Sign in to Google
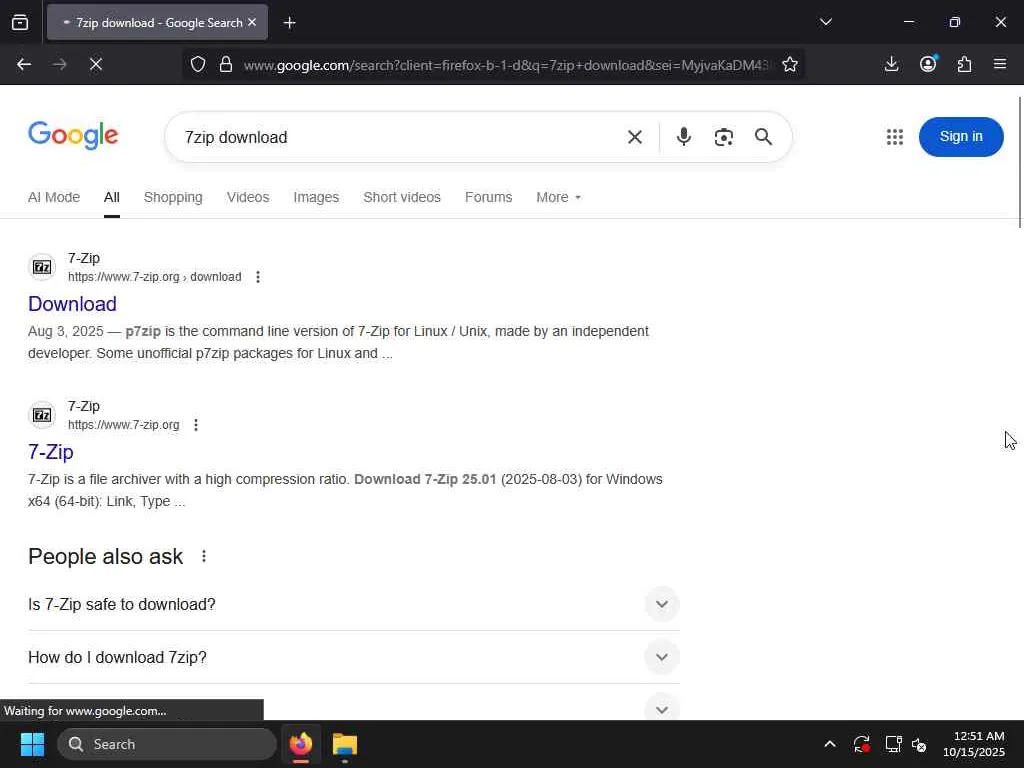 point(961,136)
